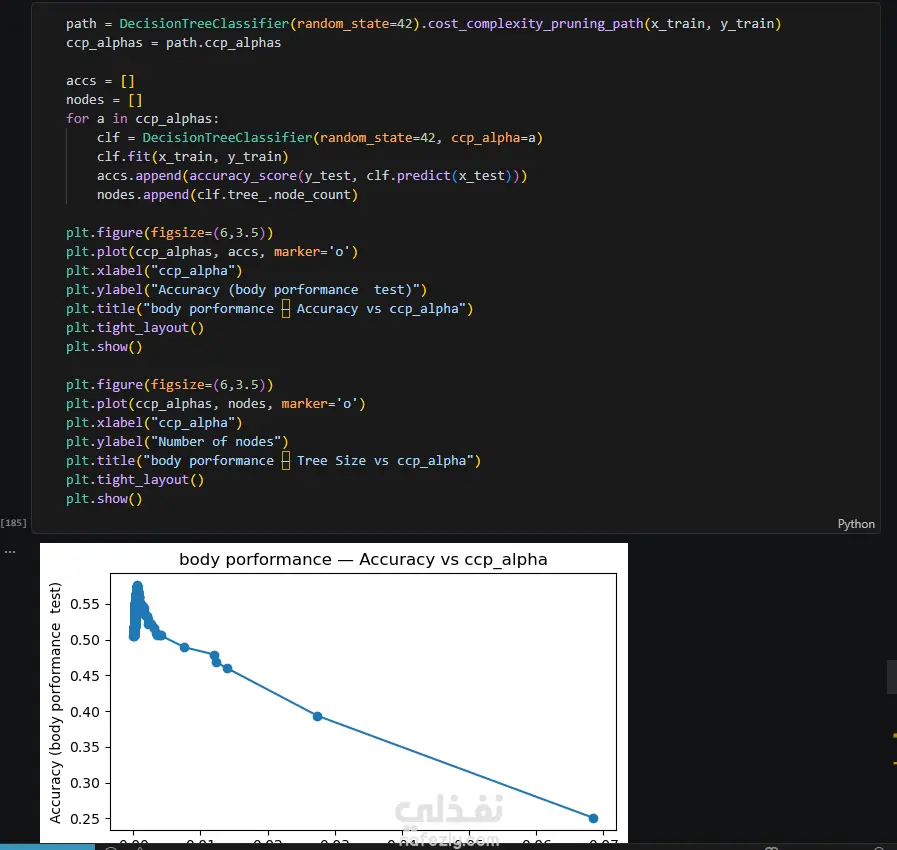Click the cost_complexity_pruning_path method call
897x850 pixels.
pyautogui.click(x=535, y=23)
